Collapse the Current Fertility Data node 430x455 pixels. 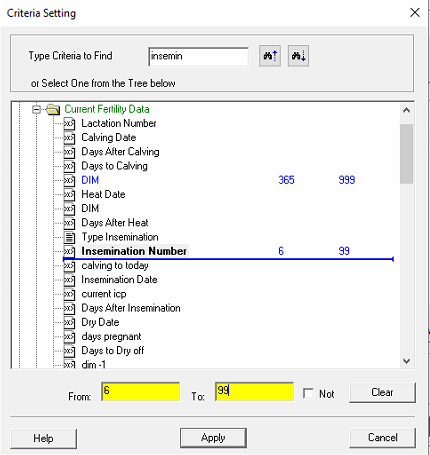36,109
